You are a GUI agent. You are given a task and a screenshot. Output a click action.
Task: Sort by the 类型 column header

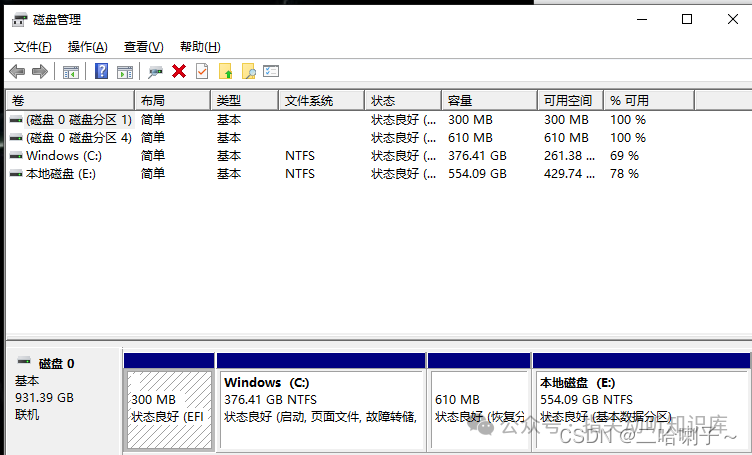pyautogui.click(x=245, y=101)
